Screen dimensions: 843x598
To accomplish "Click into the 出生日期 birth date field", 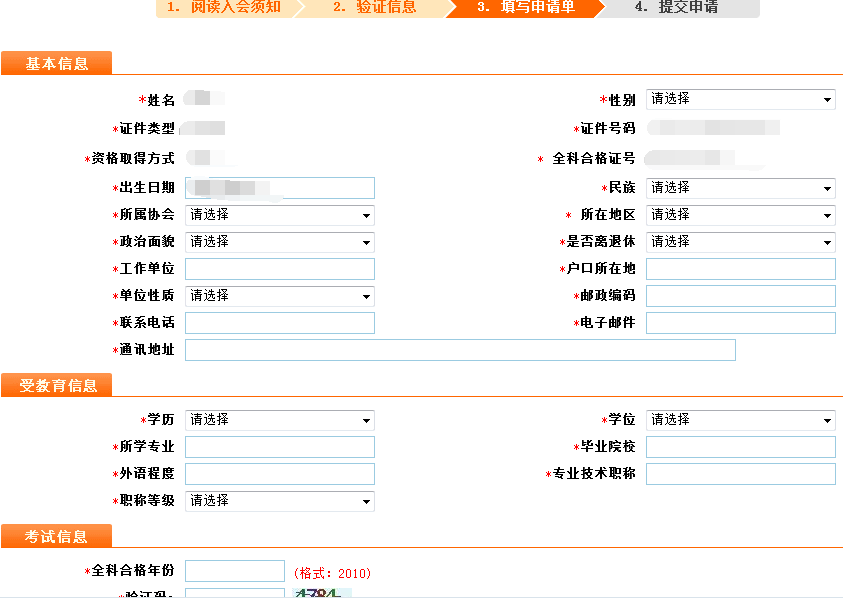I will [279, 188].
